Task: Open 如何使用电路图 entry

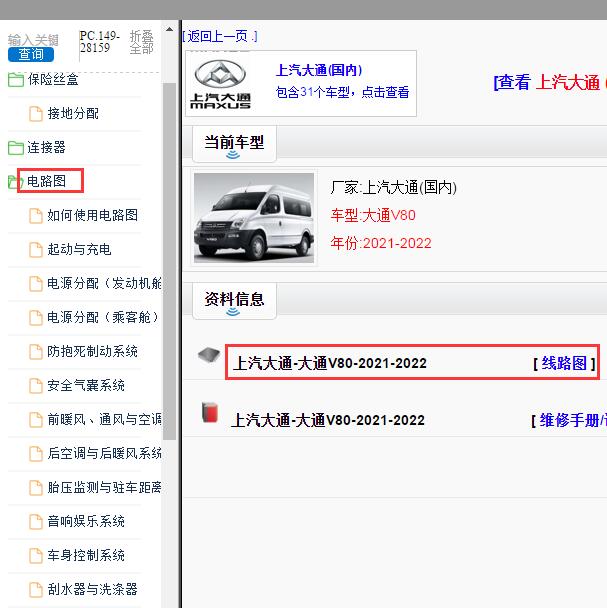Action: pos(92,215)
